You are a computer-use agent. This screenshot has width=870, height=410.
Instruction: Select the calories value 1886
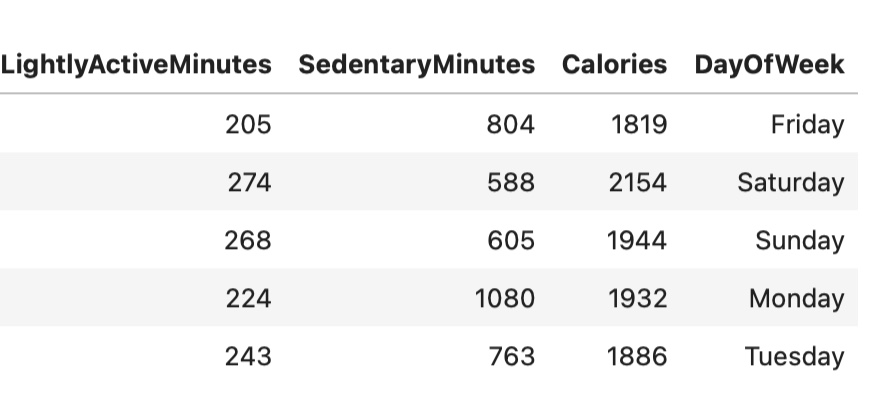point(637,357)
